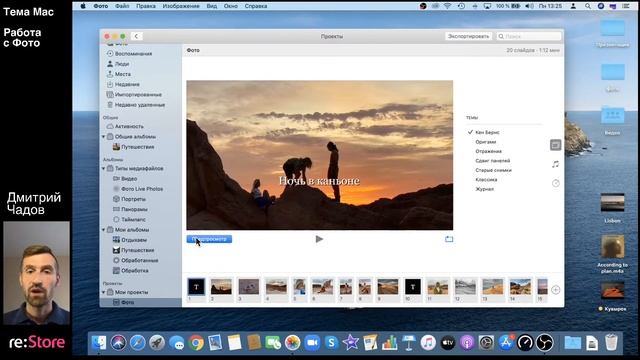Screen dimensions: 640x360
Task: Open the Apple menu
Action: [83, 6]
